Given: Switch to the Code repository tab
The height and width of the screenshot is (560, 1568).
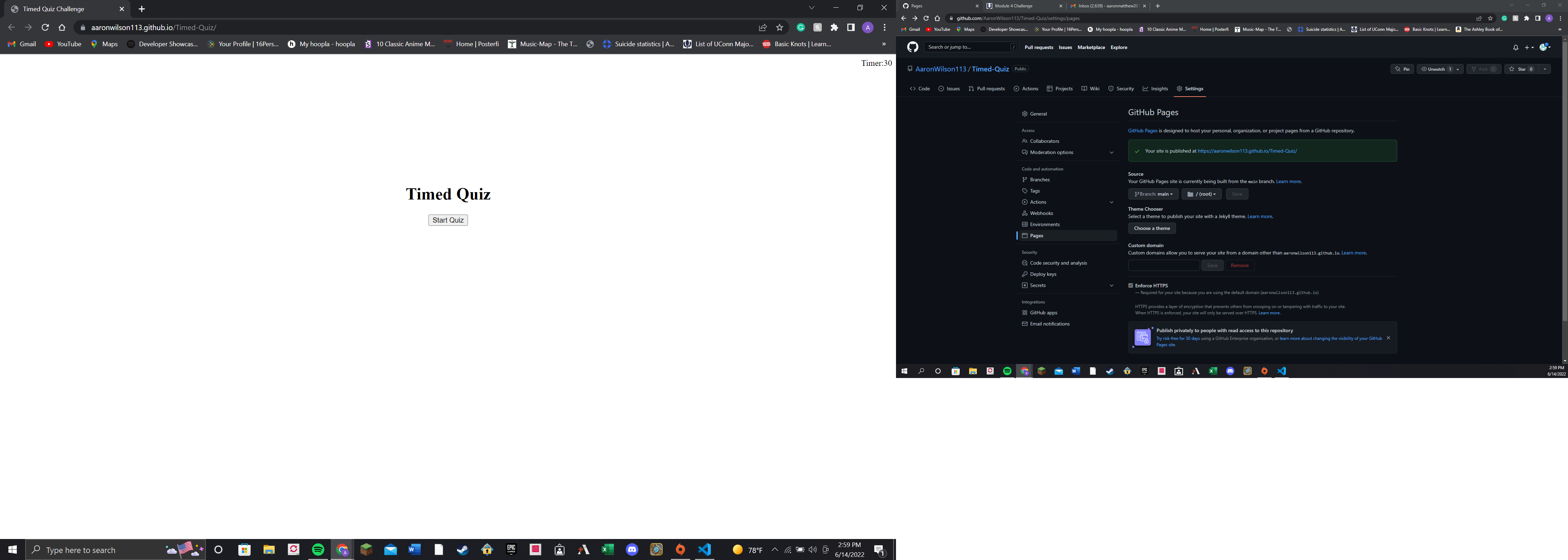Looking at the screenshot, I should point(920,89).
